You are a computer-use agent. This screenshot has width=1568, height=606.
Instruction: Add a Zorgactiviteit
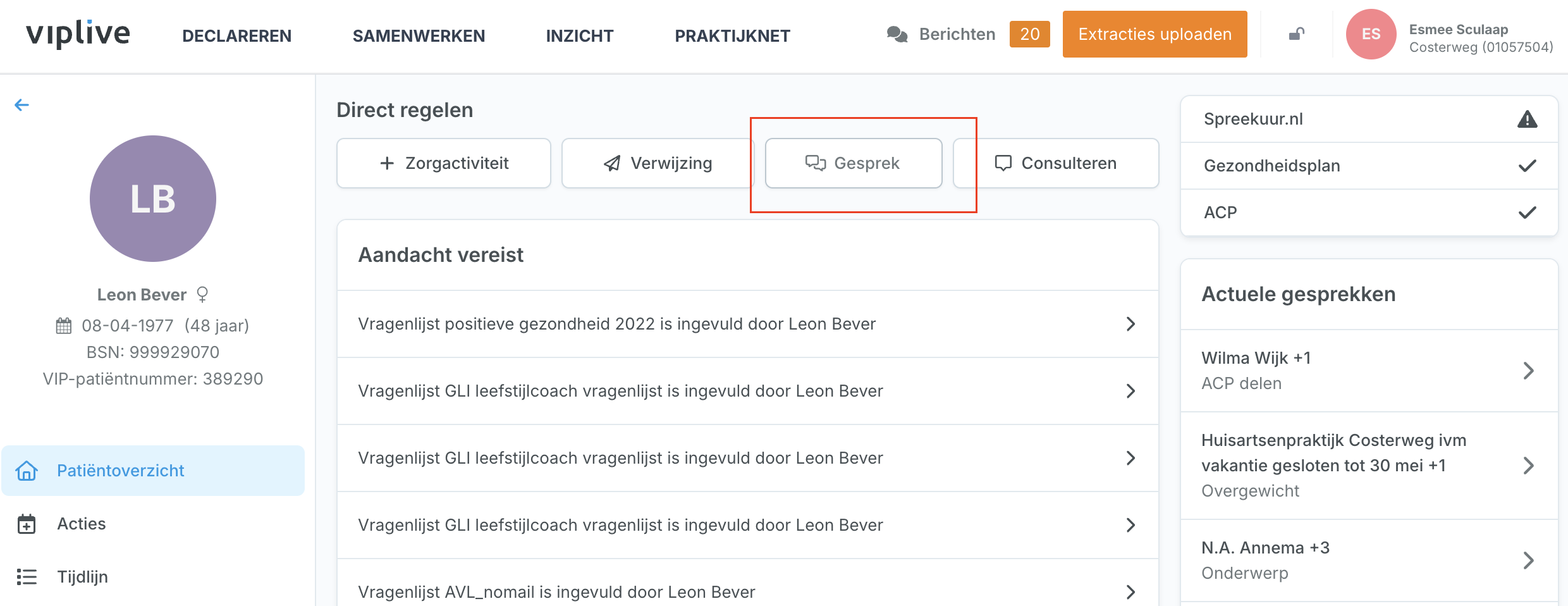(444, 163)
